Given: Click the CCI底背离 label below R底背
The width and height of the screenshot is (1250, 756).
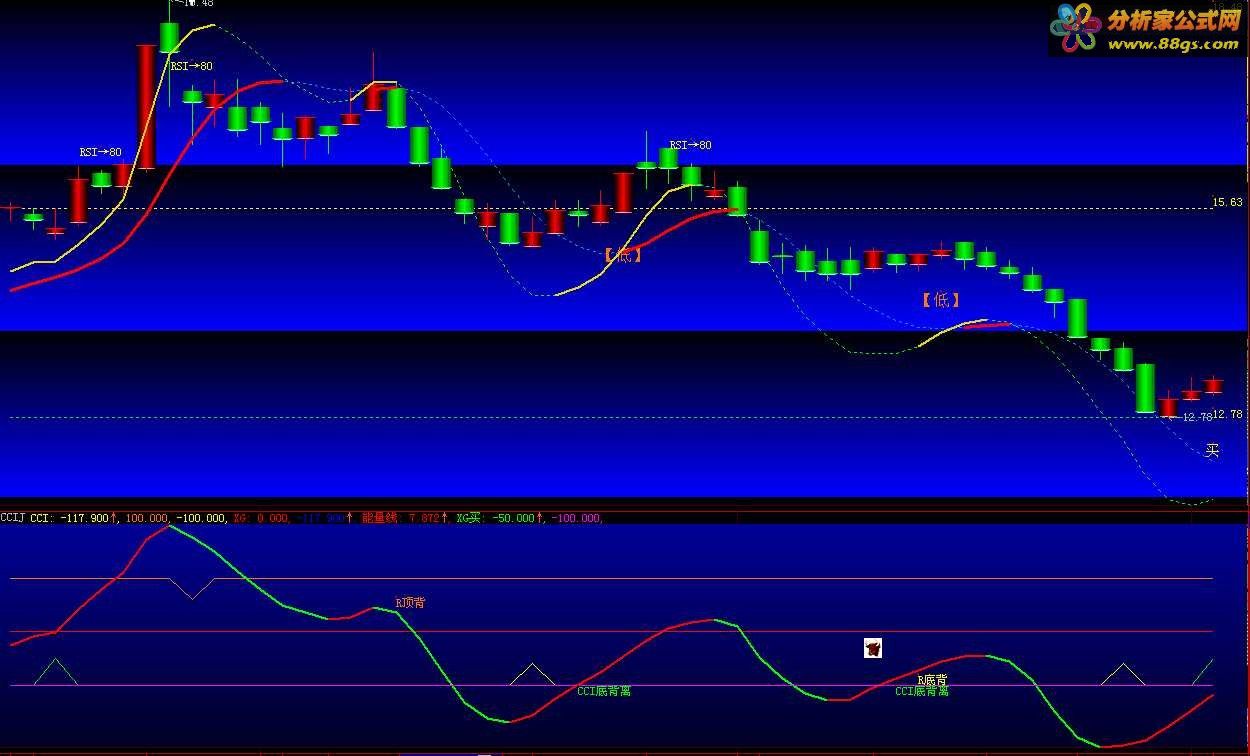Looking at the screenshot, I should 922,691.
